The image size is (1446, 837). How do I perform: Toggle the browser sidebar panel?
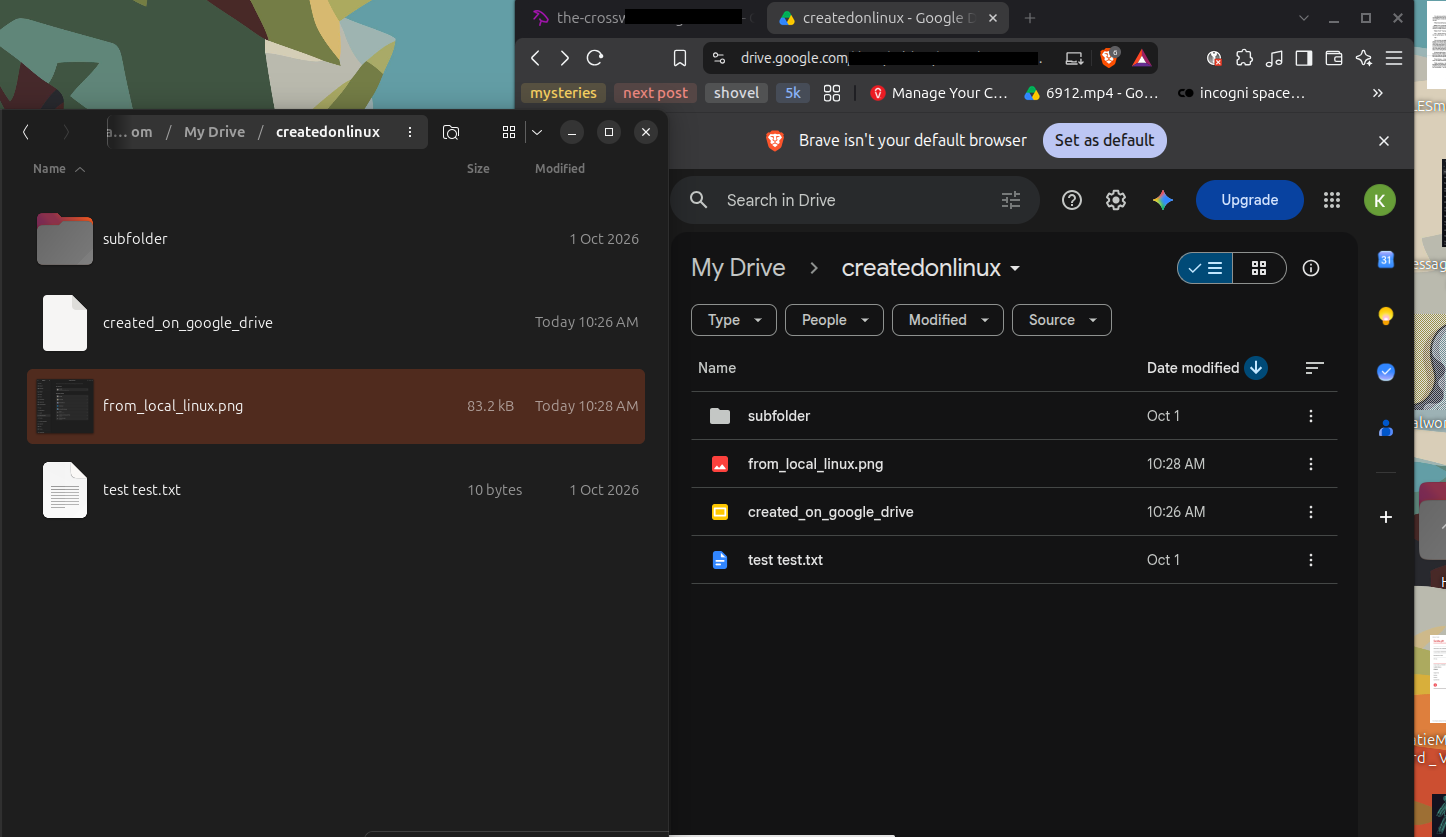coord(1303,58)
